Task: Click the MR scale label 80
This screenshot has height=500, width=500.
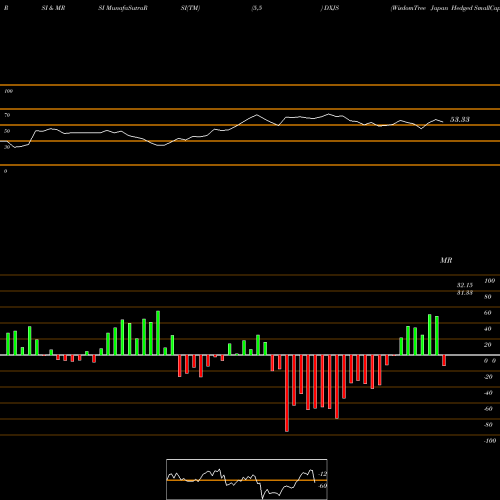Action: (x=488, y=297)
